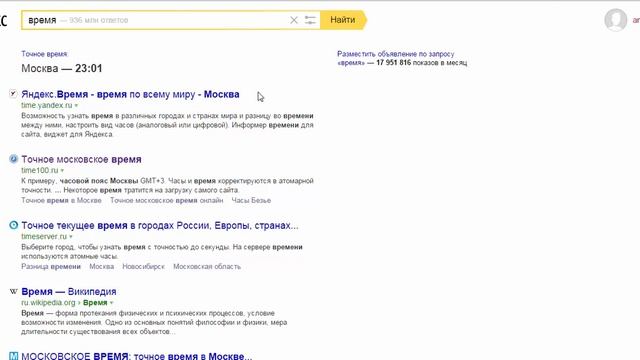The image size is (640, 360).
Task: Open МОСКОВСКОЕ ВРЕМЯ result title
Action: pos(137,356)
